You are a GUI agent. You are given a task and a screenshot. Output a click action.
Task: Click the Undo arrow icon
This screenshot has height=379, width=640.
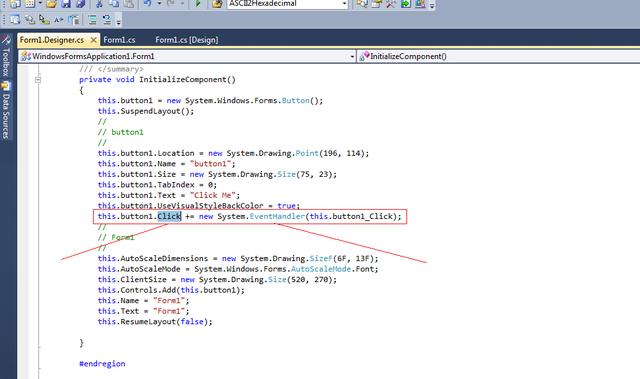[148, 4]
